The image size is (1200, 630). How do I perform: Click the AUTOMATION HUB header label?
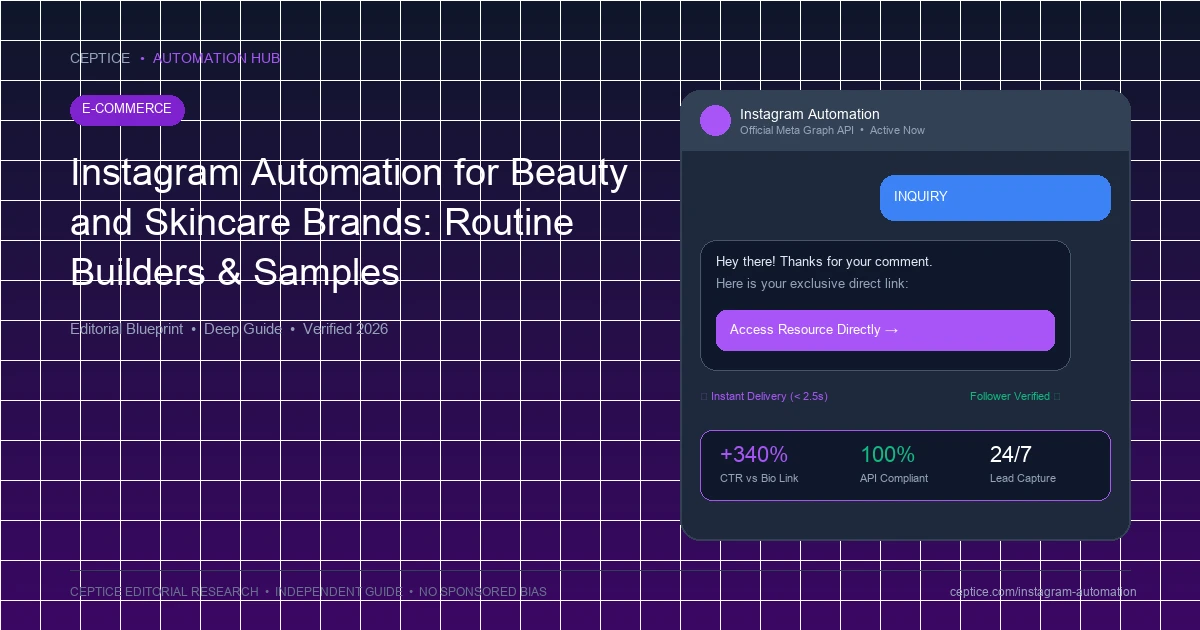[216, 58]
